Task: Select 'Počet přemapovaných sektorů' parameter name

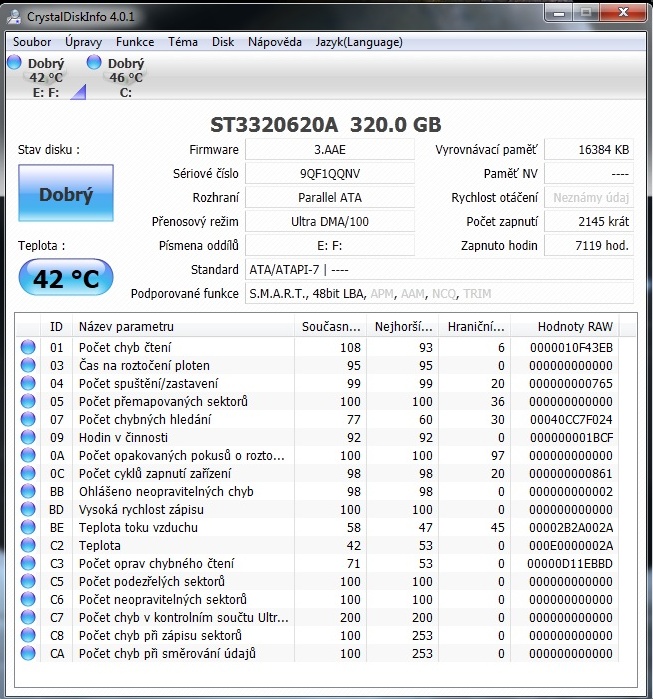Action: pos(163,401)
